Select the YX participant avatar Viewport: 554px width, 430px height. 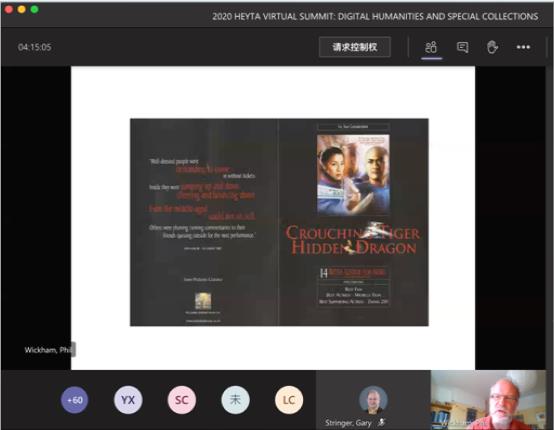[x=128, y=400]
